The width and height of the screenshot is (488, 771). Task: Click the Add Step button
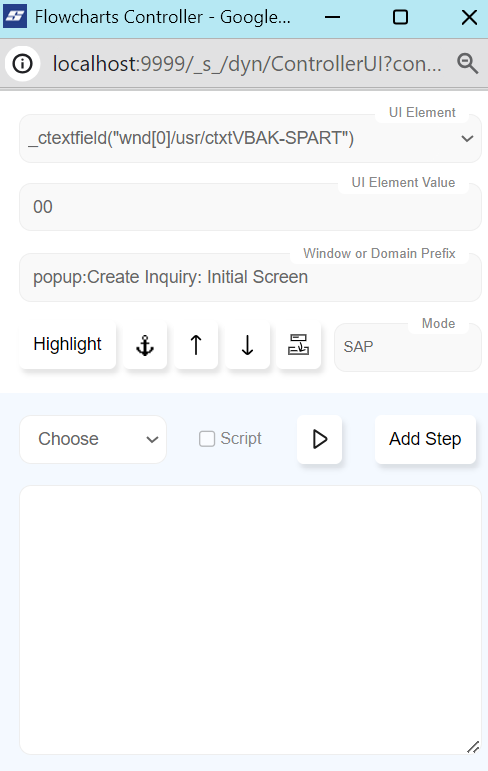tap(425, 439)
